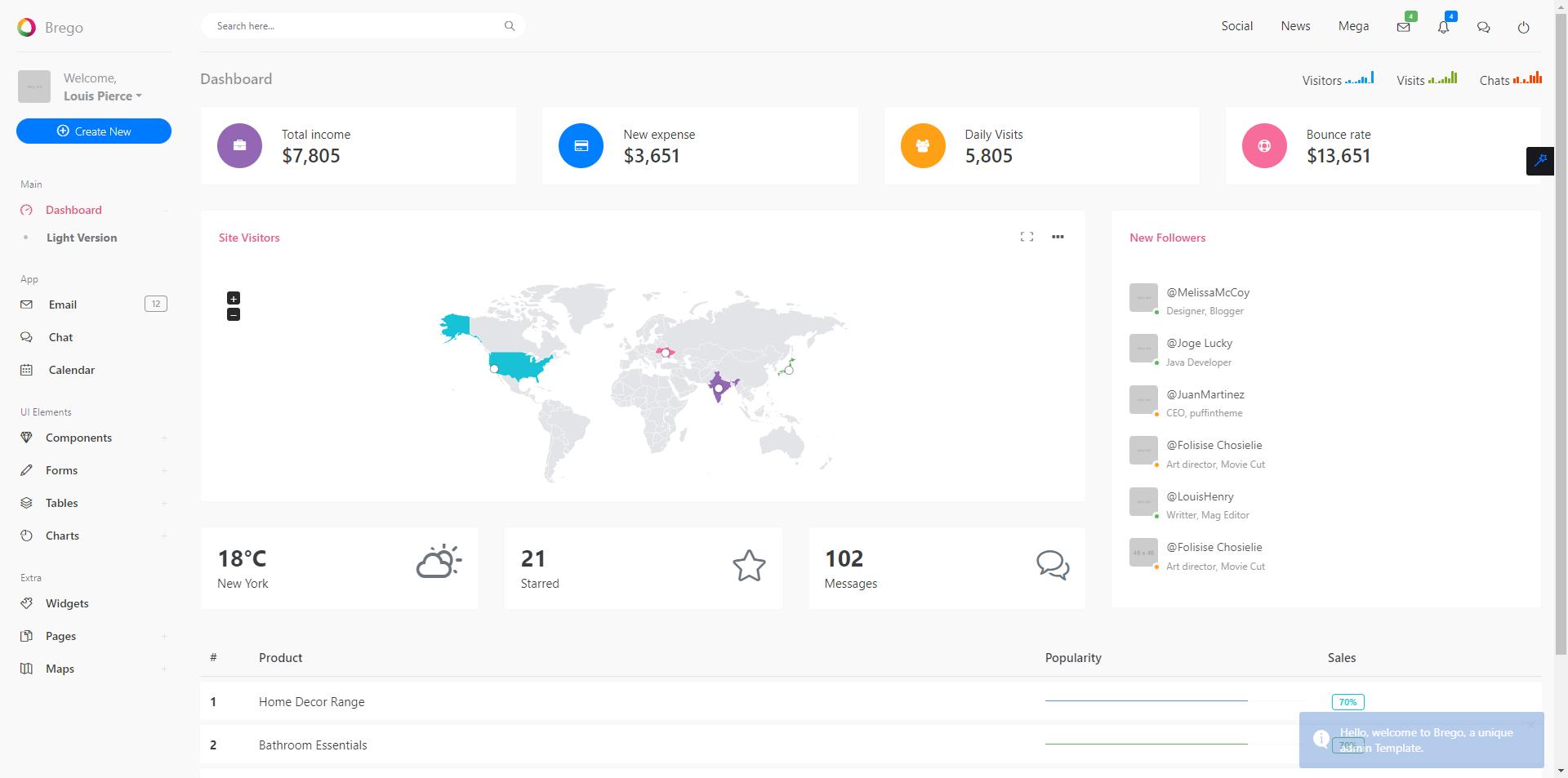1568x778 pixels.
Task: Click the Forms pencil icon
Action: click(x=26, y=470)
